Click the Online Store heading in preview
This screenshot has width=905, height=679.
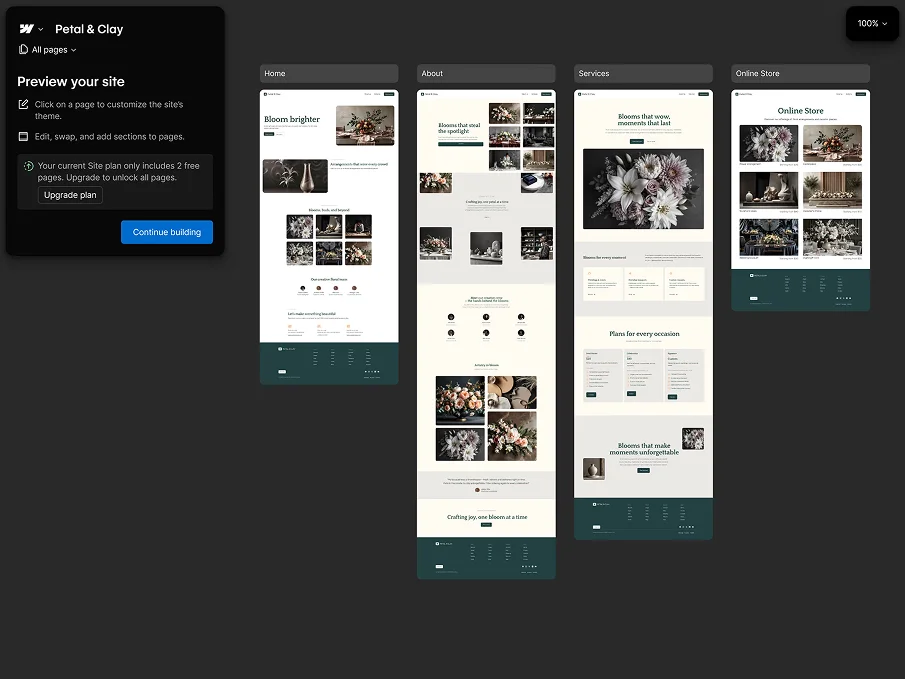pyautogui.click(x=801, y=110)
